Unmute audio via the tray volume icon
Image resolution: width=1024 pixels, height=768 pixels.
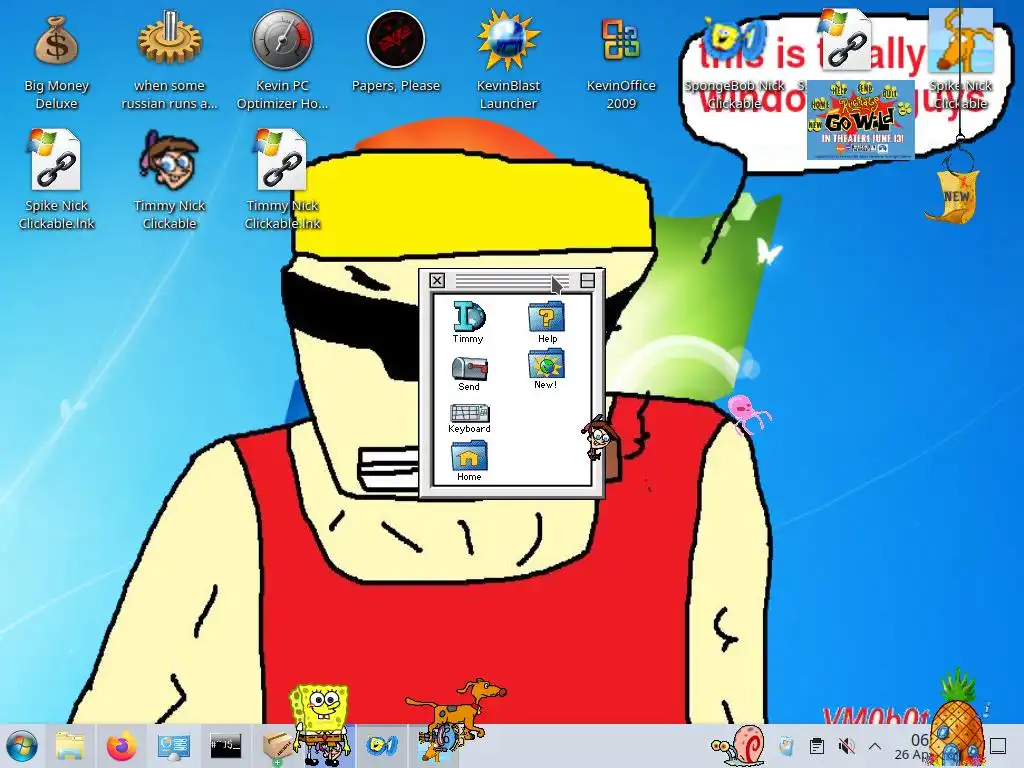coord(846,746)
